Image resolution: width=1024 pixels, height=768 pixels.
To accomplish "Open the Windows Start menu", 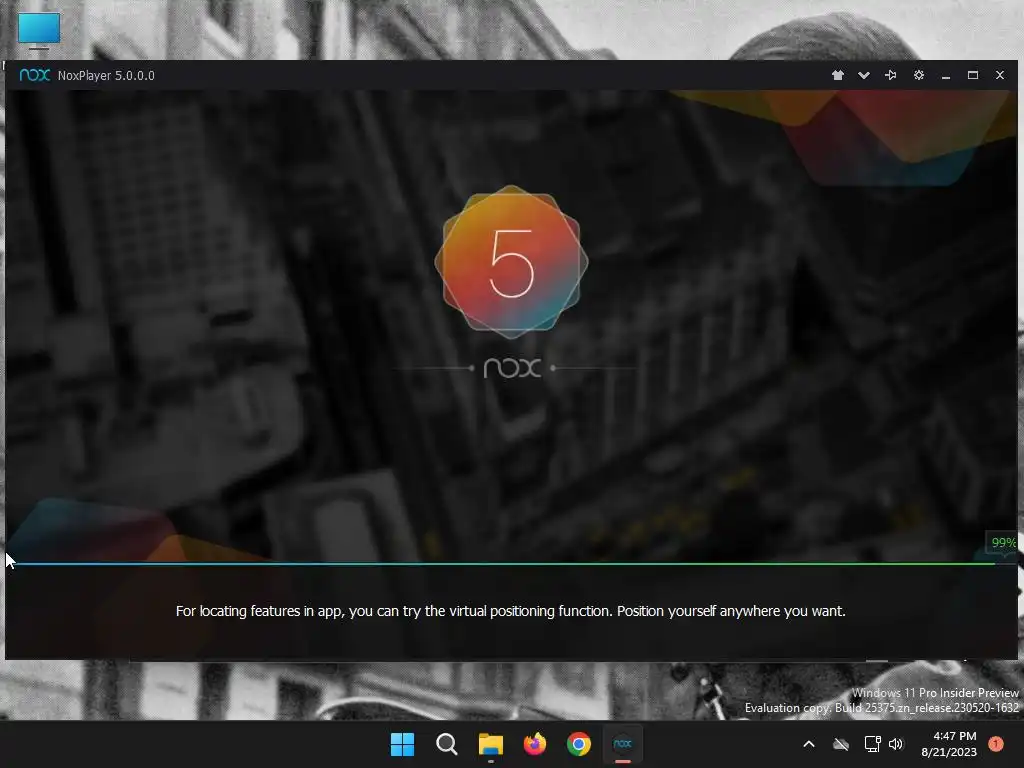I will (402, 744).
